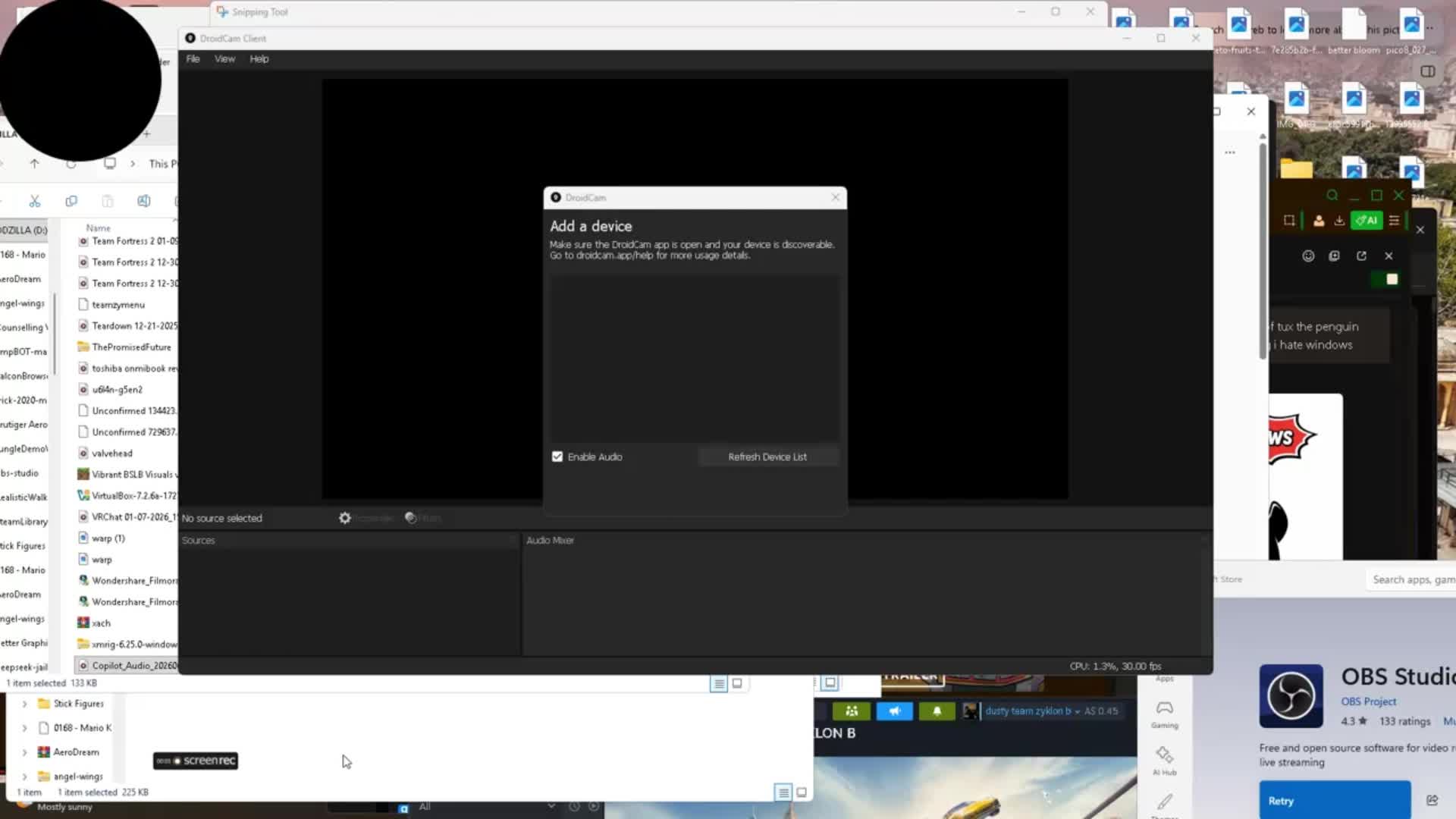Click the white panel vertical scrollbar

tap(1263, 250)
